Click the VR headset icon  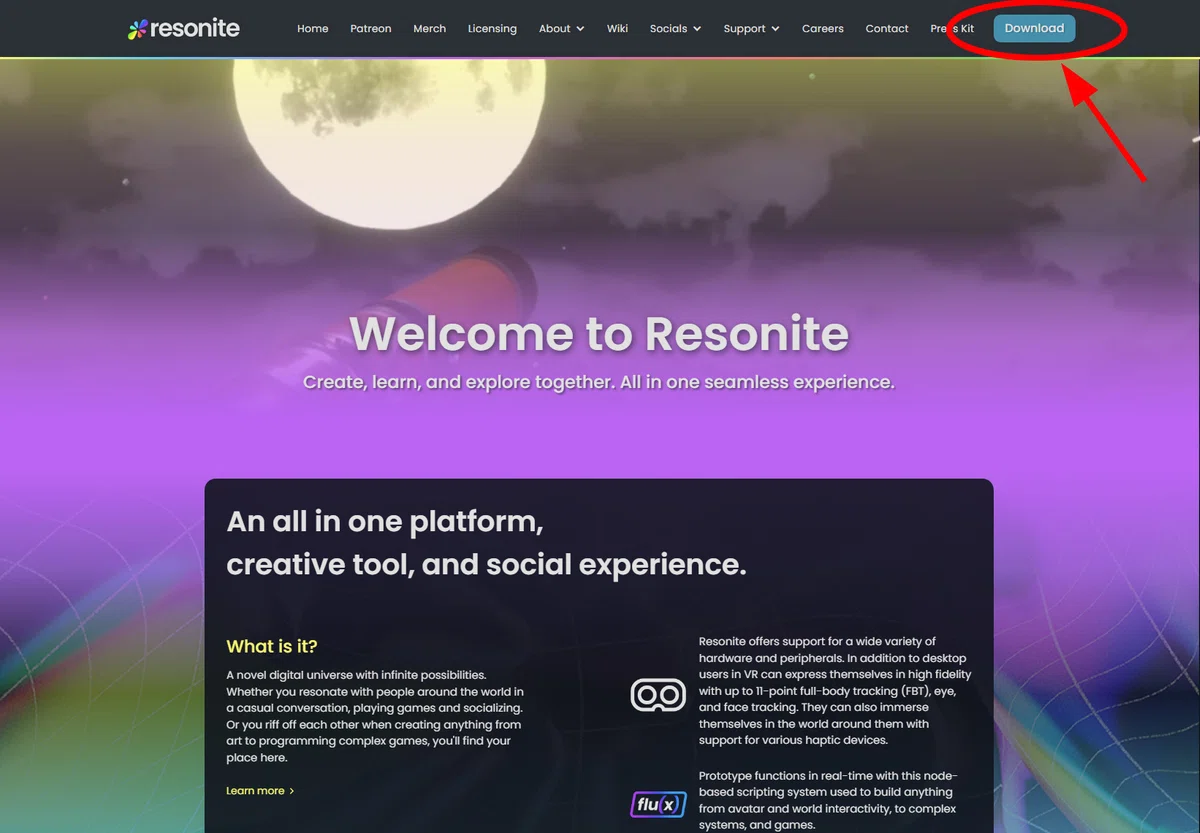coord(658,694)
